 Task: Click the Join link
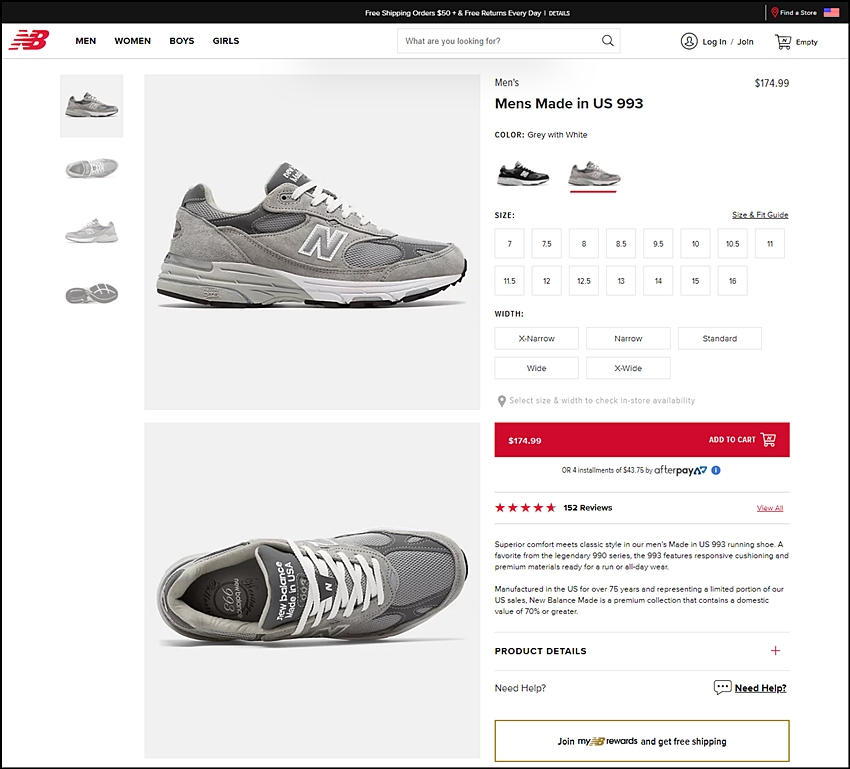(x=745, y=42)
